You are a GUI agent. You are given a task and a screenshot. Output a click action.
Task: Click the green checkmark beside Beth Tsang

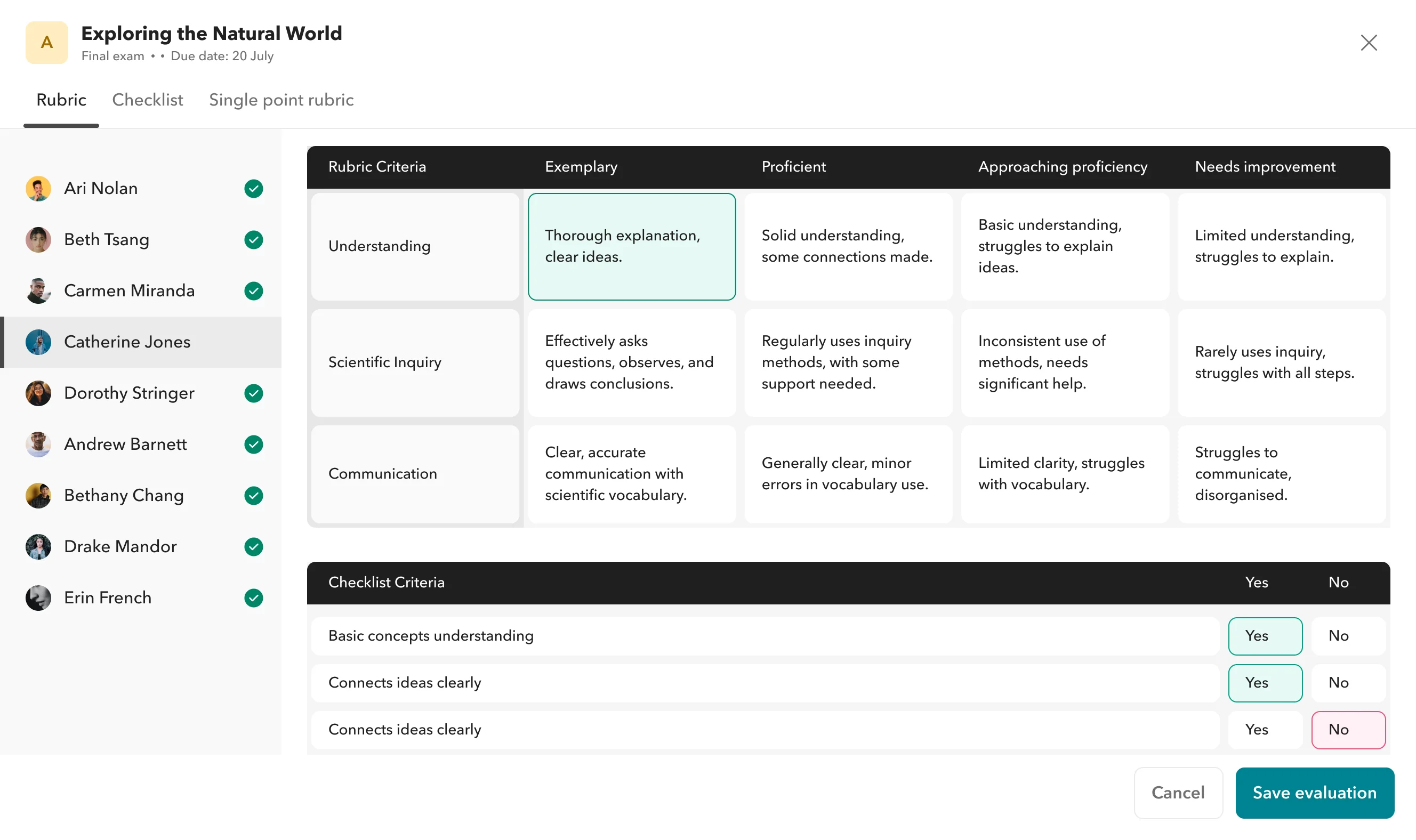tap(254, 239)
